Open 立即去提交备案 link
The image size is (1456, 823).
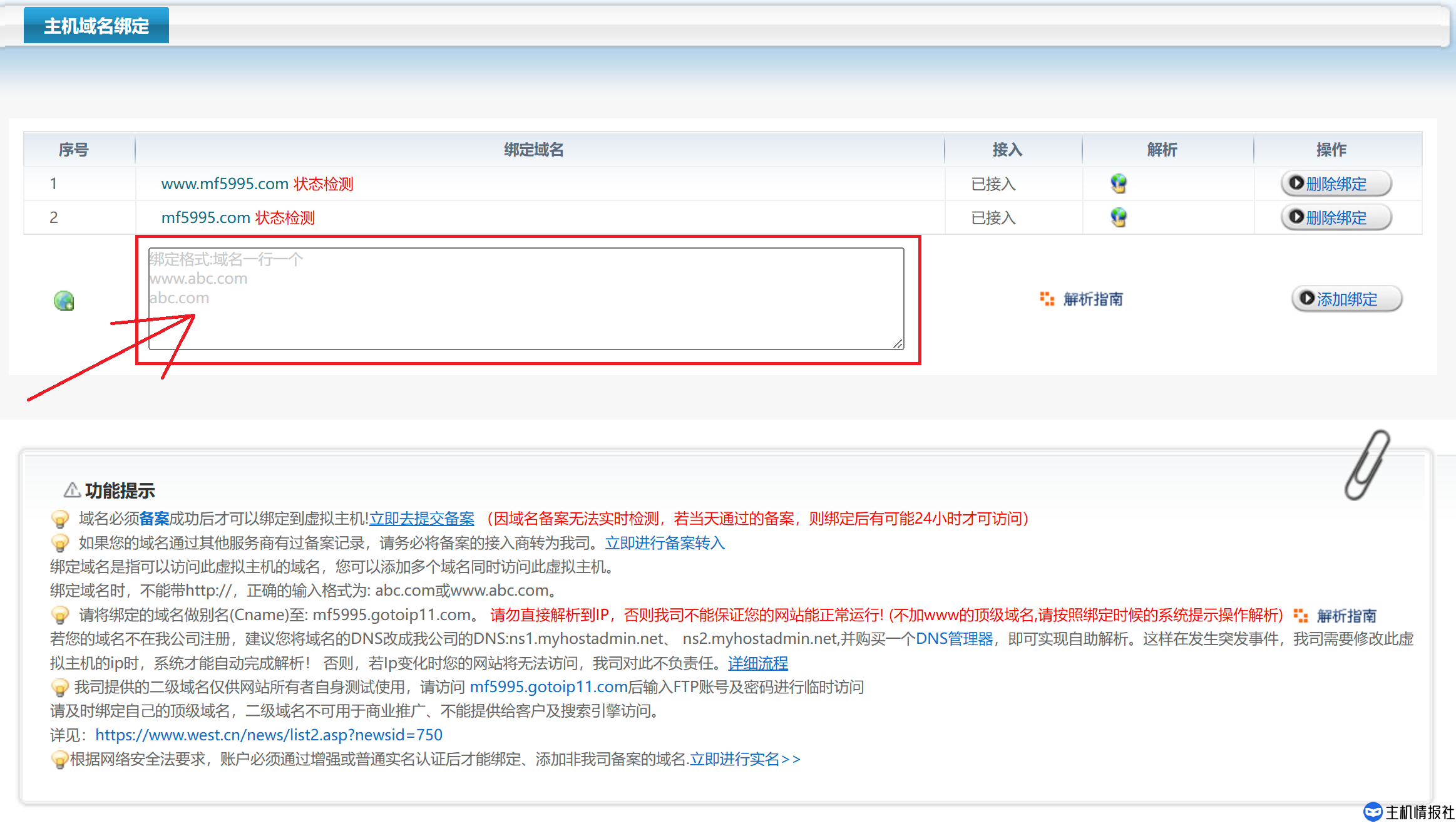coord(421,519)
